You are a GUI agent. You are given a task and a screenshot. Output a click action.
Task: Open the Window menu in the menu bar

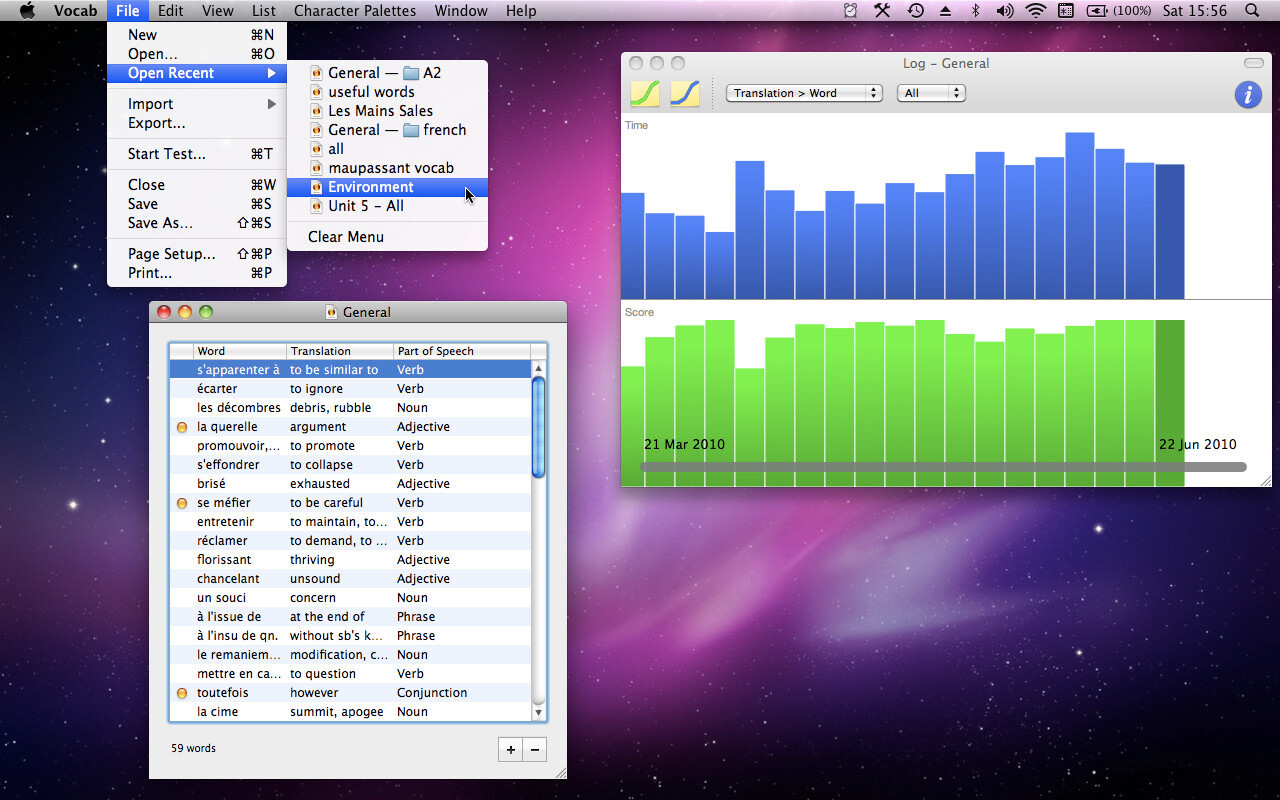462,11
